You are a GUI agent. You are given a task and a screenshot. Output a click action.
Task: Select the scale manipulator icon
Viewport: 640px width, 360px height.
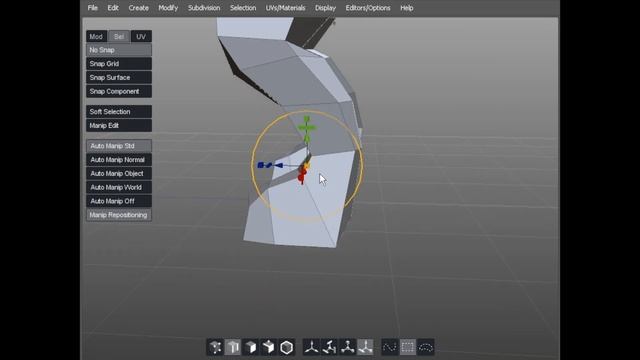(347, 347)
